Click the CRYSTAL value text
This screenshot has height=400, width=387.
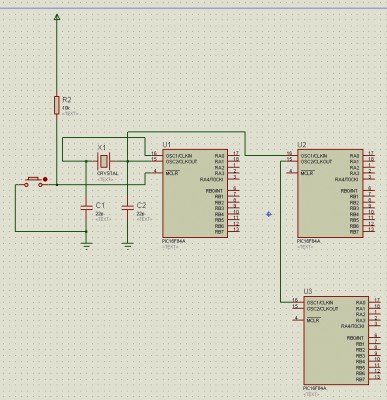coord(107,174)
